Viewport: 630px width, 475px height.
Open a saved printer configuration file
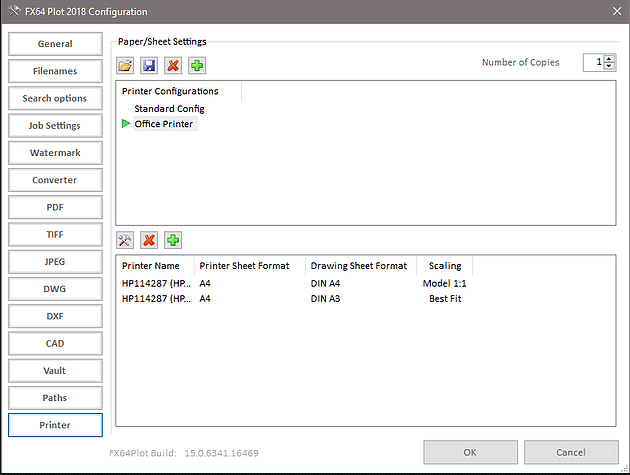[x=125, y=66]
